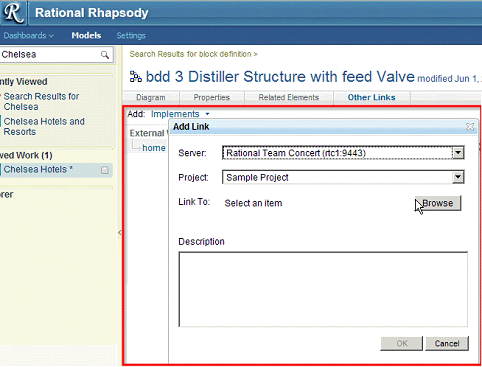Open Chelsea Hotels and Resorts link
The width and height of the screenshot is (482, 367).
44,126
